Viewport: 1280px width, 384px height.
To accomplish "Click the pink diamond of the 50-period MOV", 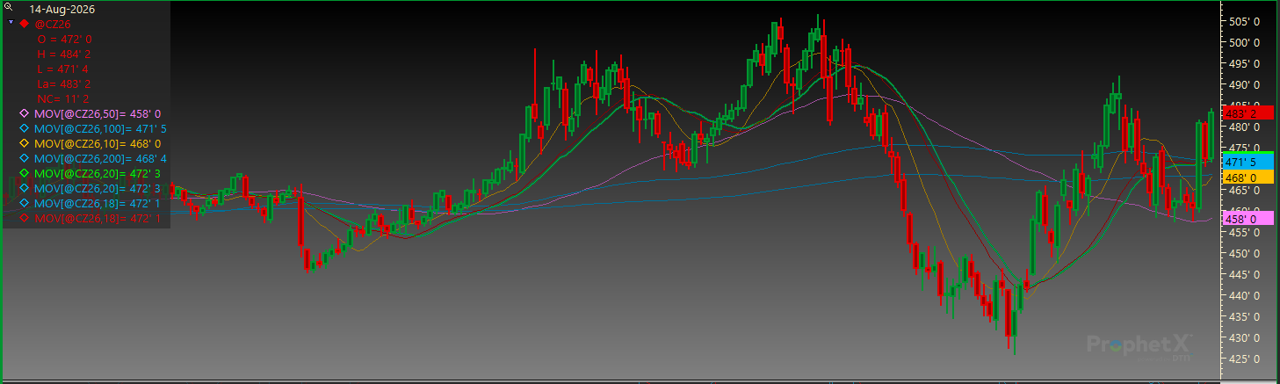I will point(25,114).
